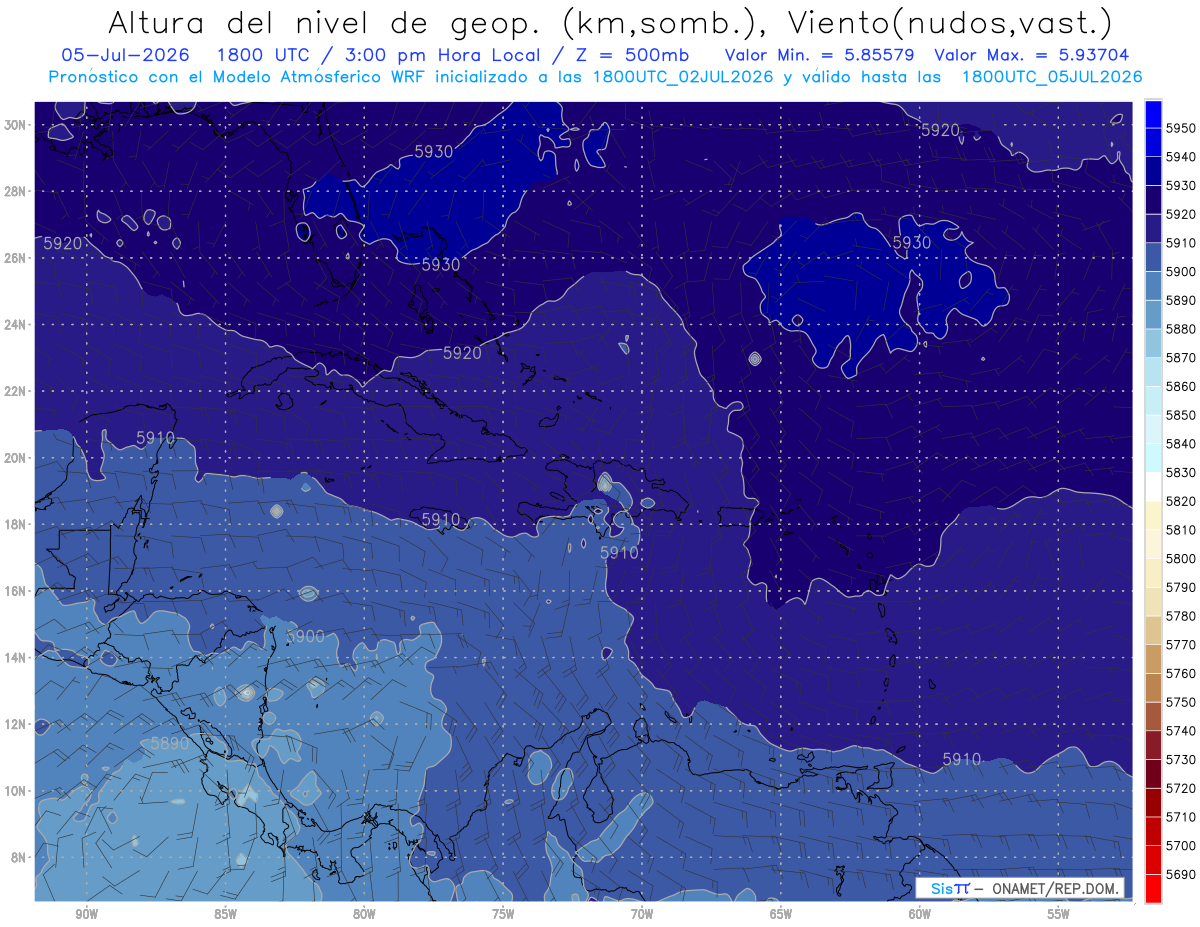Click the 5740 colorbar tick label
Viewport: 1200px width, 927px height.
(x=1180, y=731)
